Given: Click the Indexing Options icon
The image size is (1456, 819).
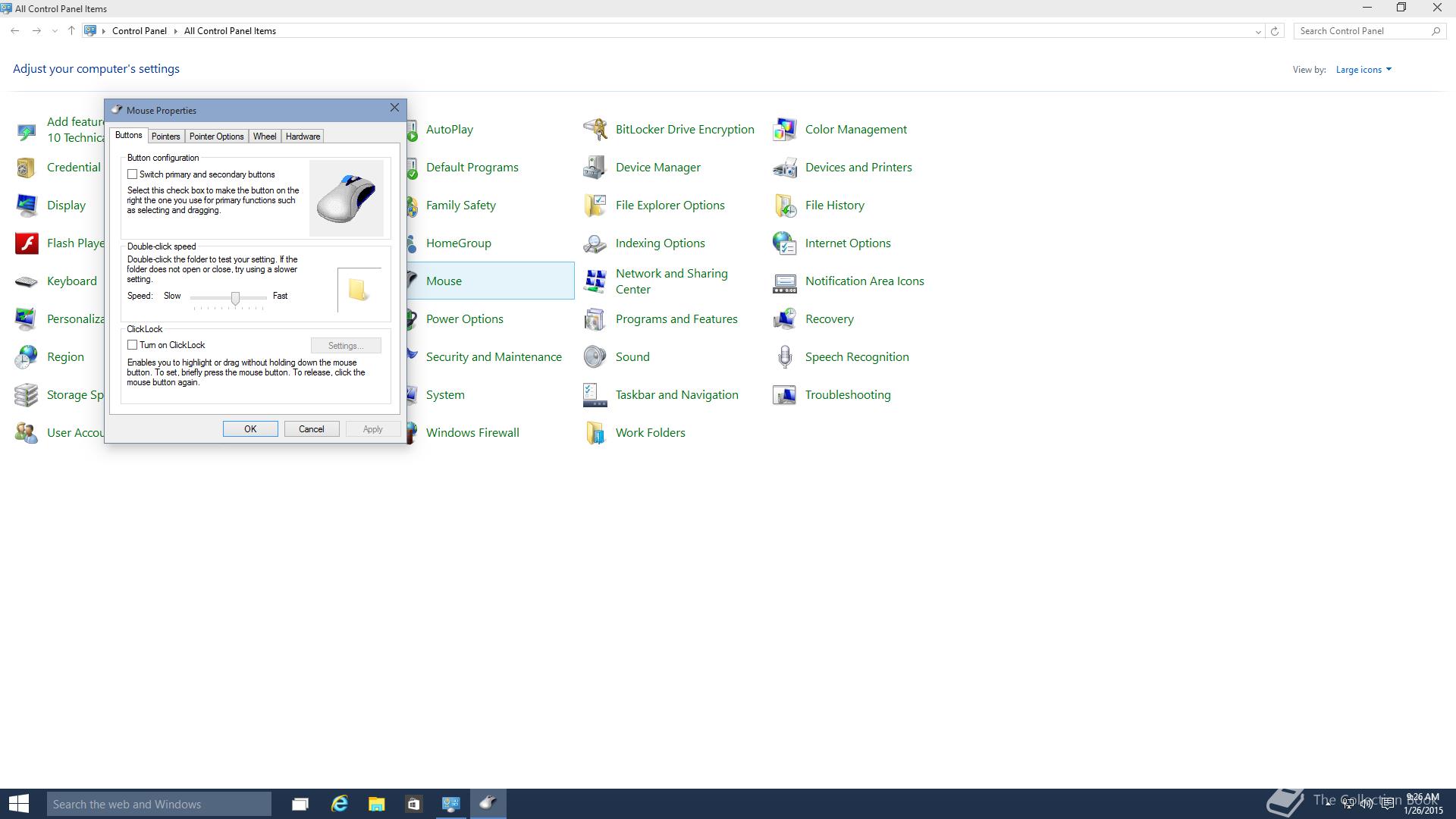Looking at the screenshot, I should click(595, 243).
